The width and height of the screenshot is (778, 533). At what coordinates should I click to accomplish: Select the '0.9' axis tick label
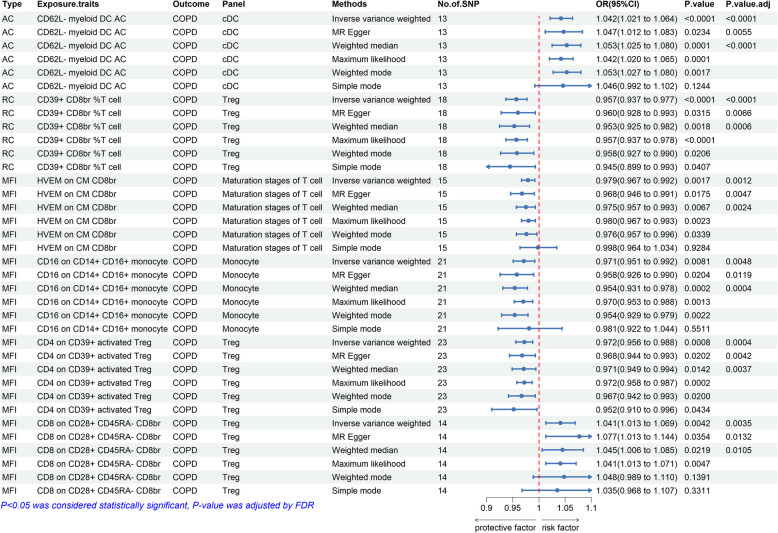click(486, 508)
